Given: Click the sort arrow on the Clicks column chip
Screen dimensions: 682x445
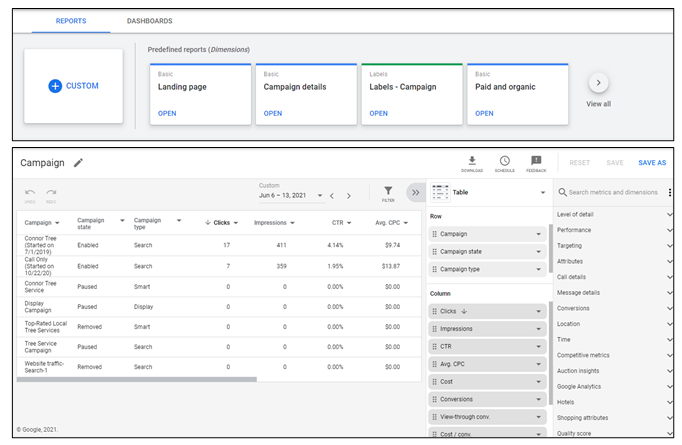Looking at the screenshot, I should coord(464,311).
